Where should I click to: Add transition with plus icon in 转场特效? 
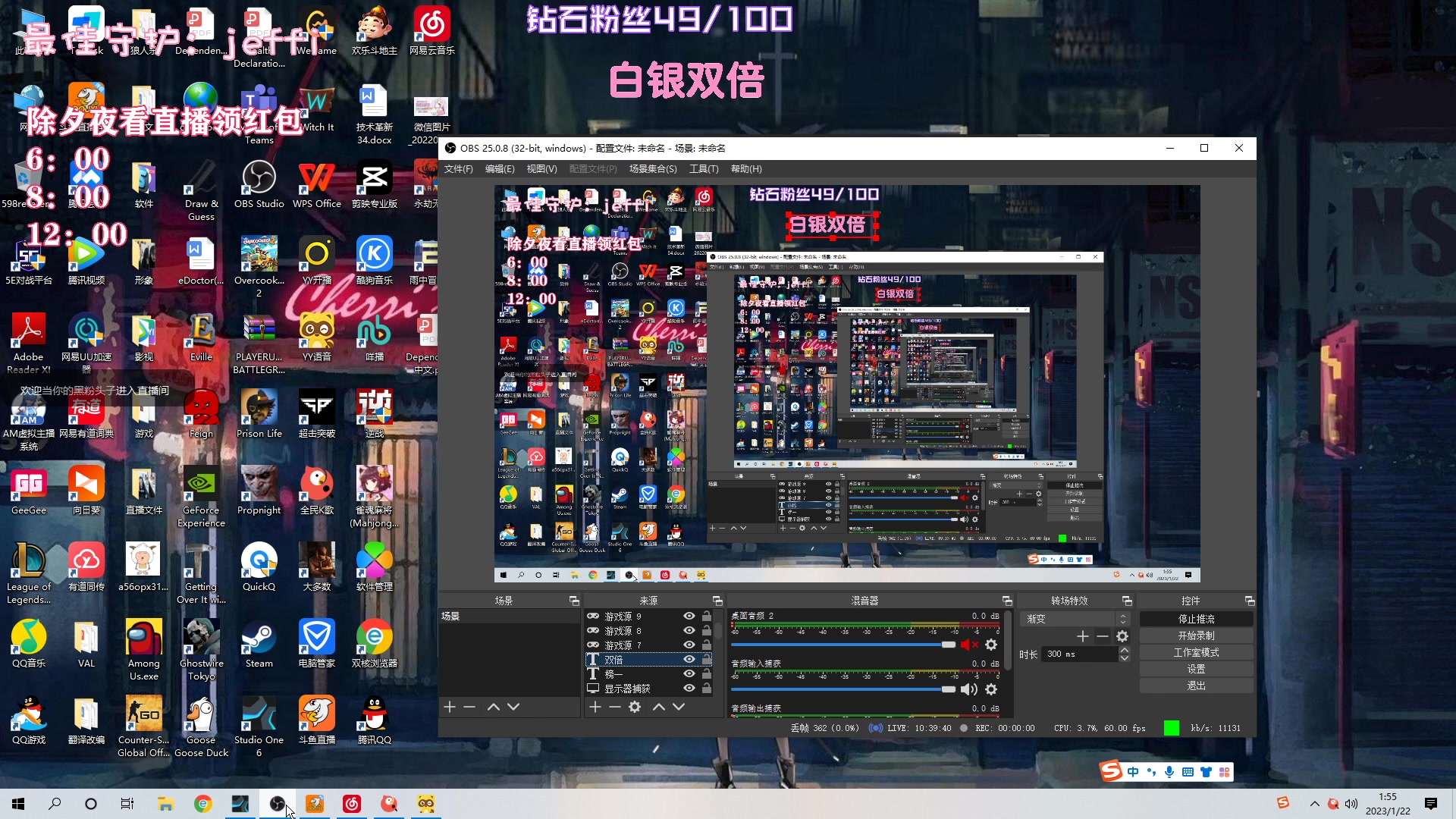(1083, 636)
